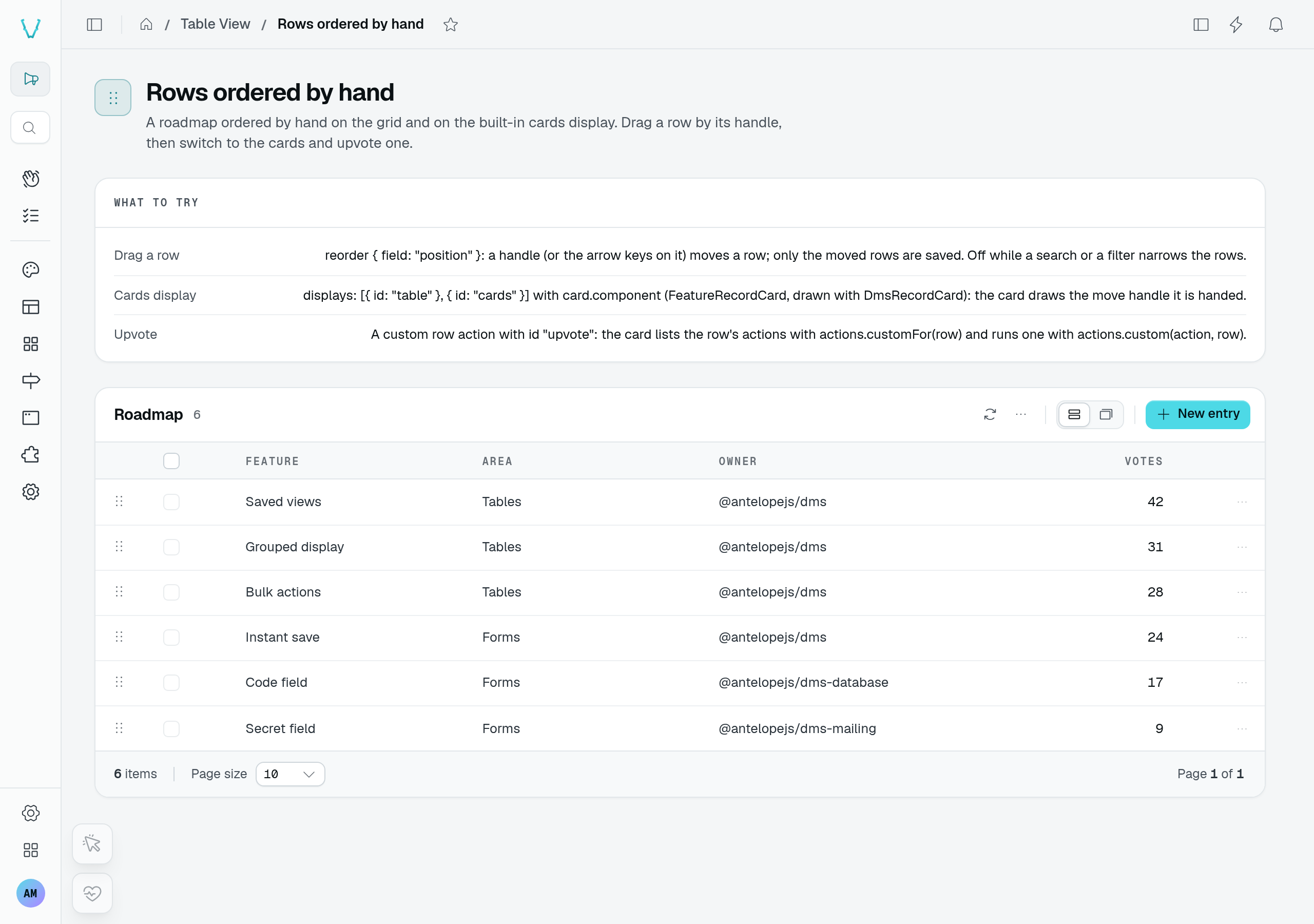The image size is (1314, 924).
Task: Click the heart pulse floating button
Action: pos(92,893)
